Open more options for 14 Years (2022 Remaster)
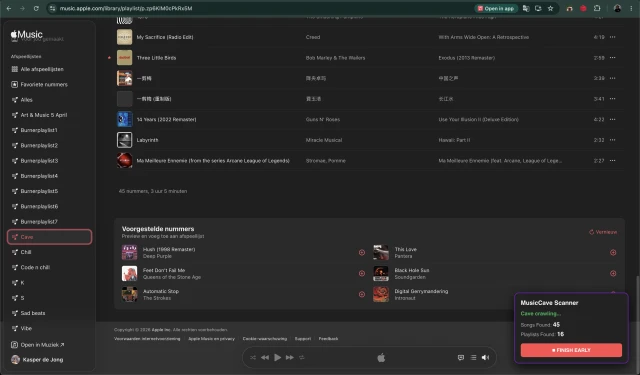The image size is (640, 375). [612, 120]
